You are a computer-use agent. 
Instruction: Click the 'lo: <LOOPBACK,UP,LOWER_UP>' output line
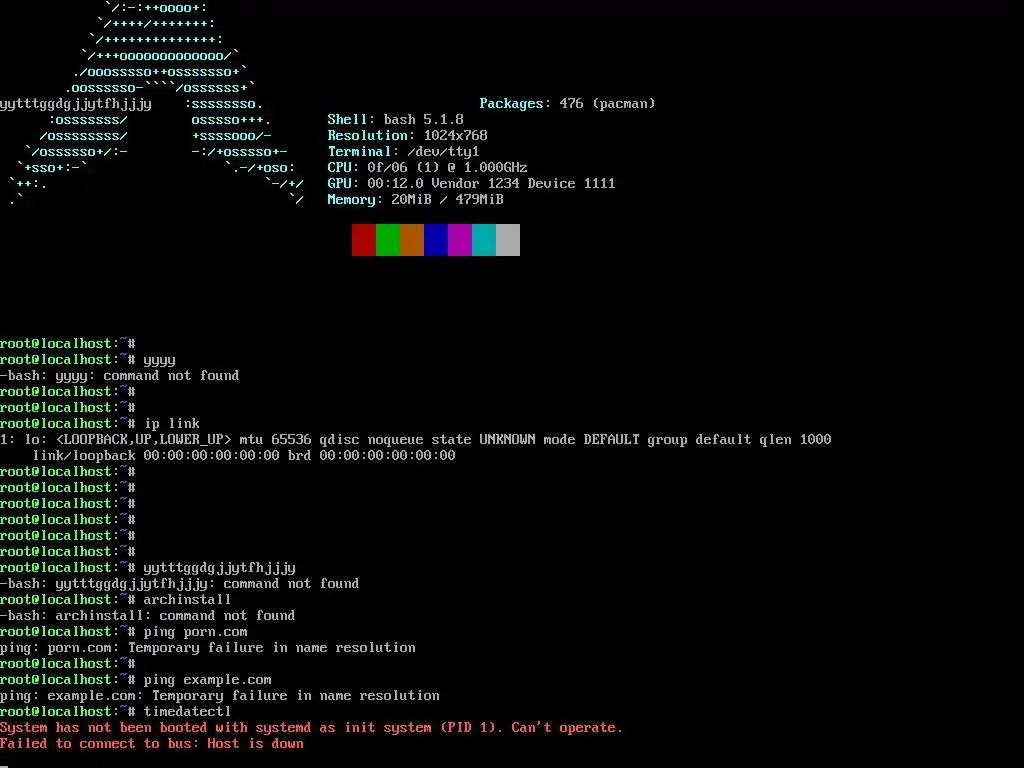[x=415, y=440]
